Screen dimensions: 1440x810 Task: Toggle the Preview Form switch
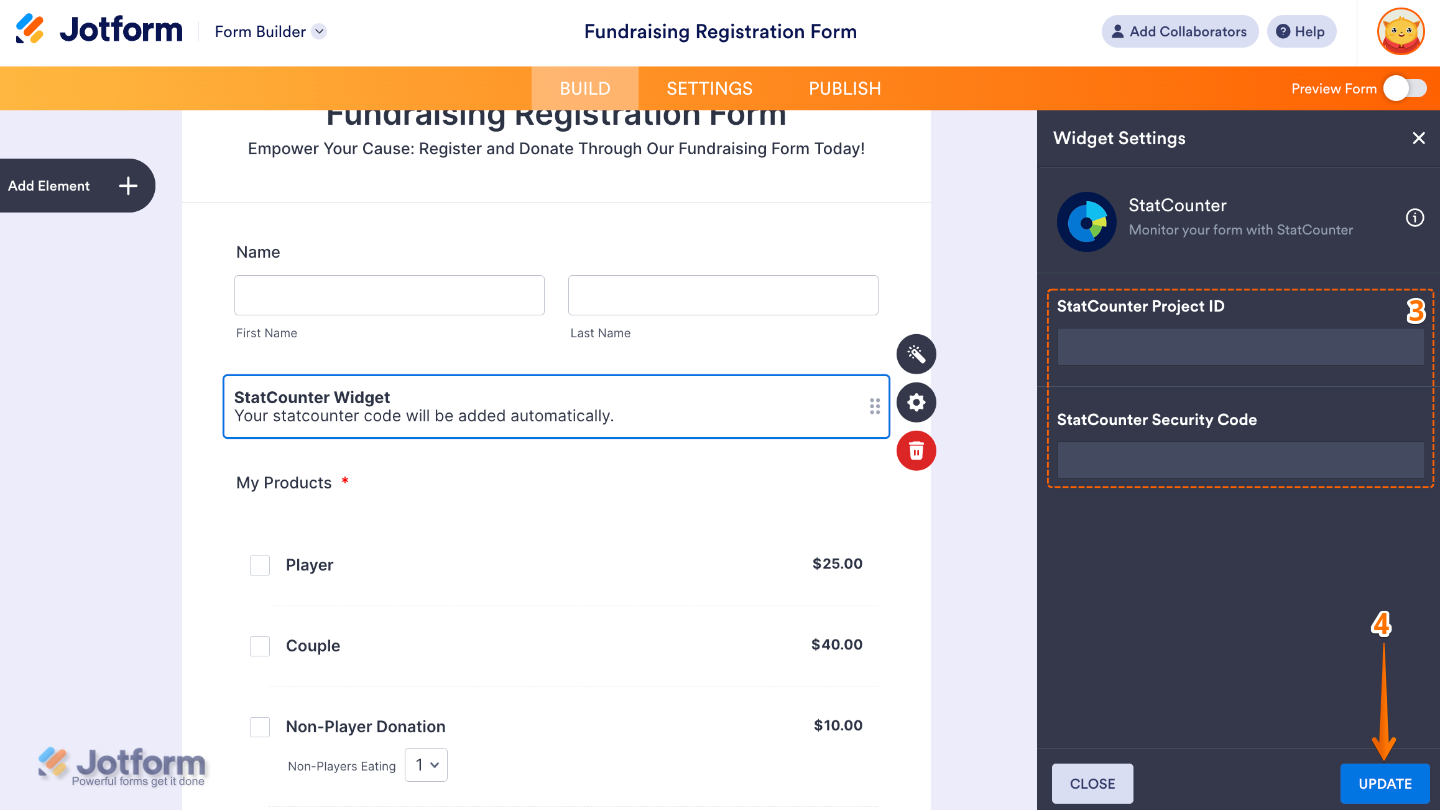[x=1404, y=88]
